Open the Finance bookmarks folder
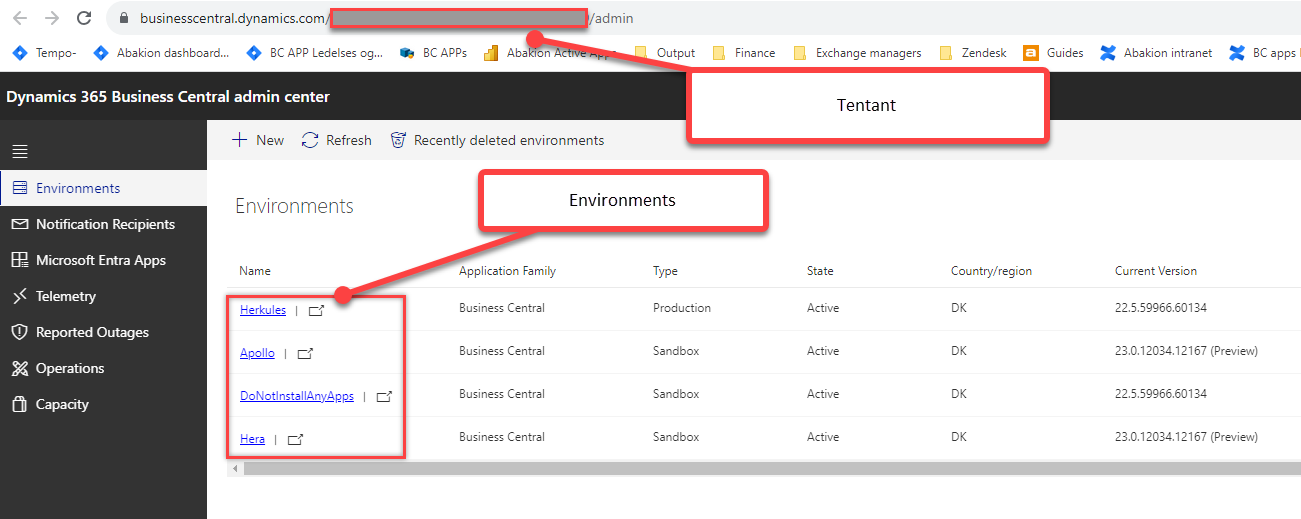 pyautogui.click(x=743, y=53)
